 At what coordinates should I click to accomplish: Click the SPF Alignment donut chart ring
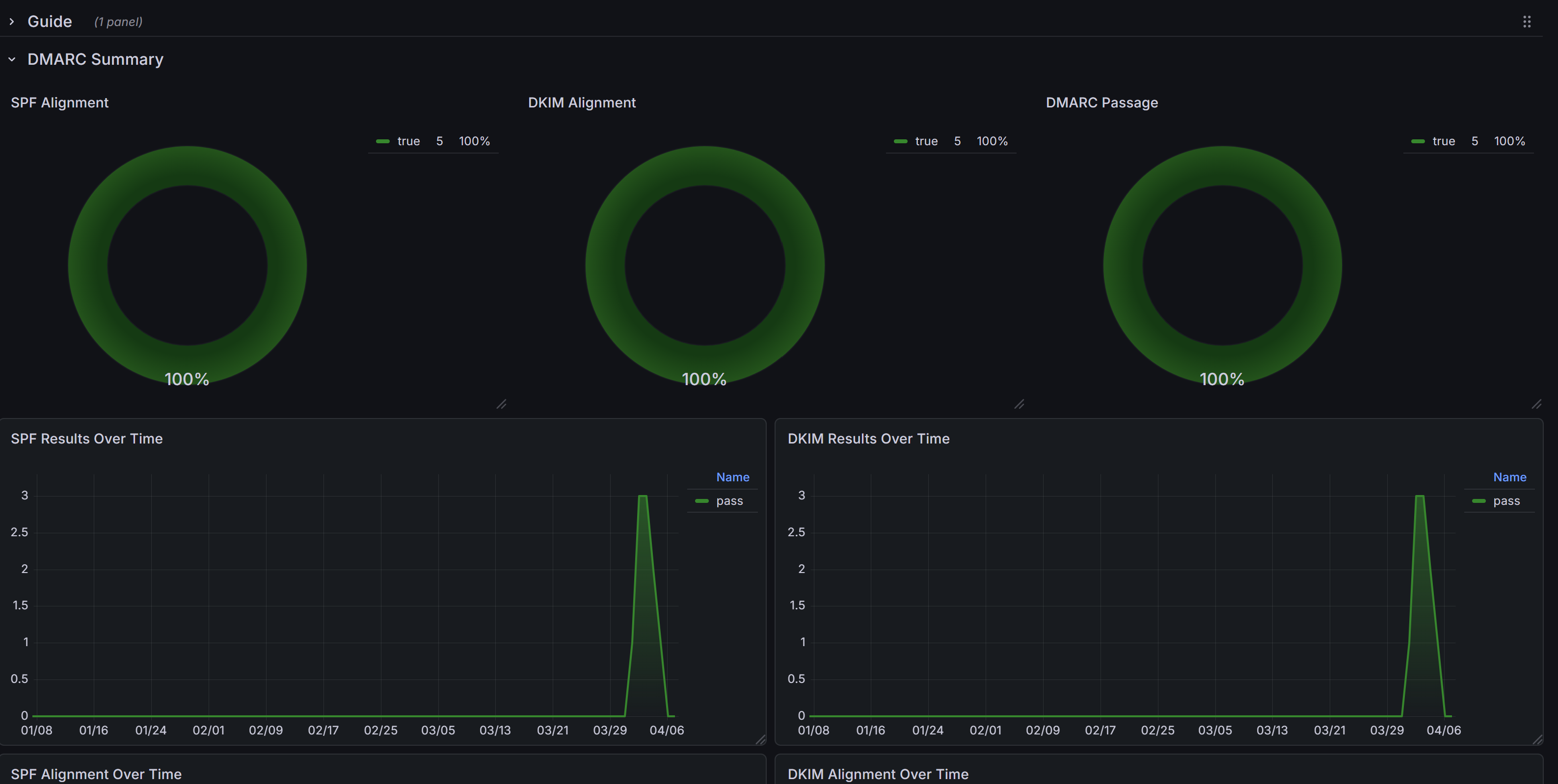[x=88, y=266]
